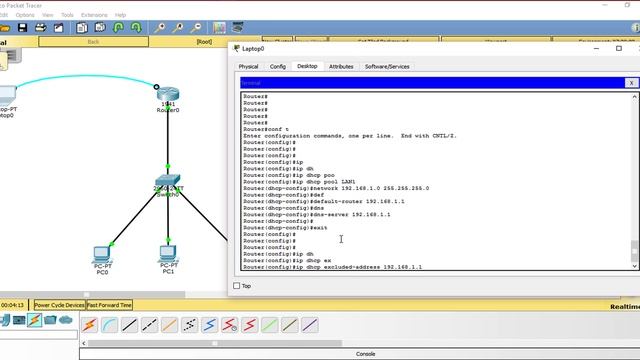Click the 'network 192.168.1.0 255.255.255.0' terminal line
Image resolution: width=640 pixels, height=360 pixels.
point(336,188)
